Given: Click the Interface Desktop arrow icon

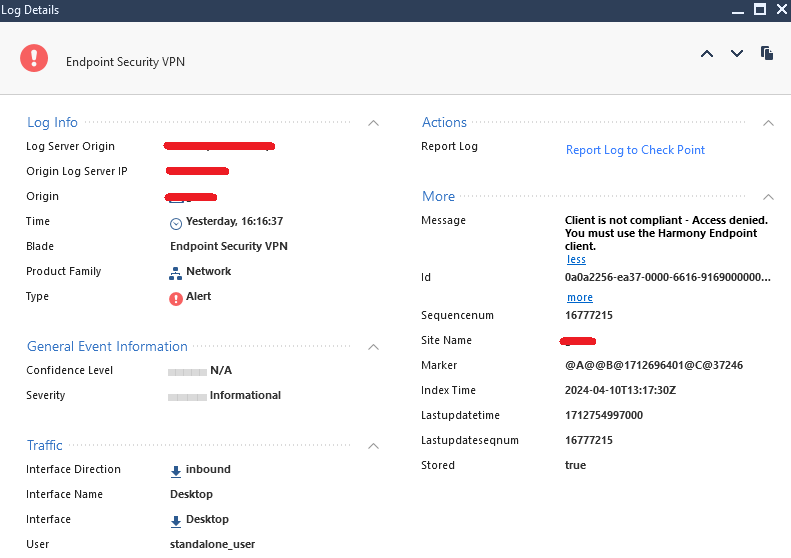Looking at the screenshot, I should 176,521.
